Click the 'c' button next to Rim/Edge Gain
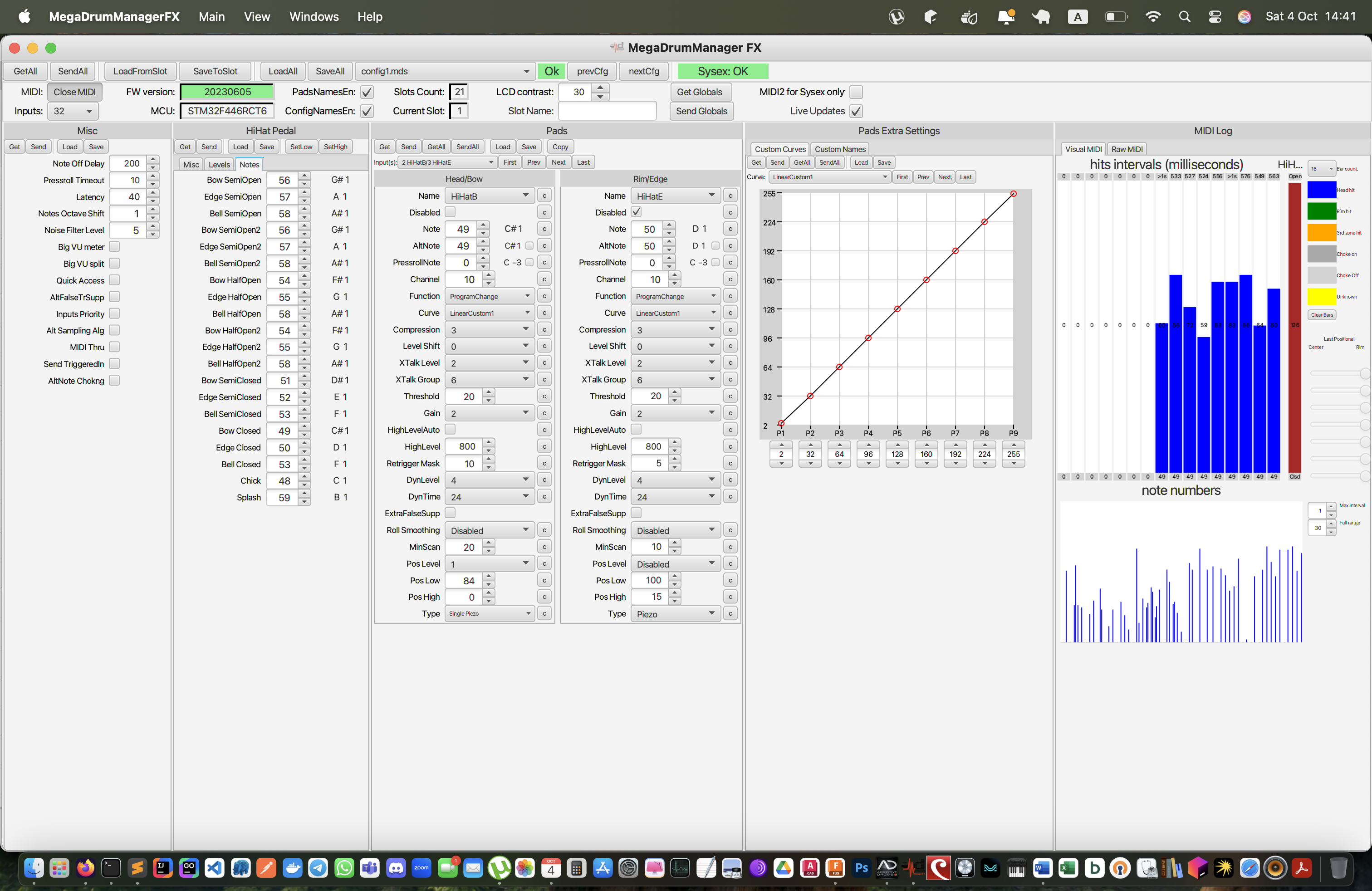 click(x=730, y=413)
